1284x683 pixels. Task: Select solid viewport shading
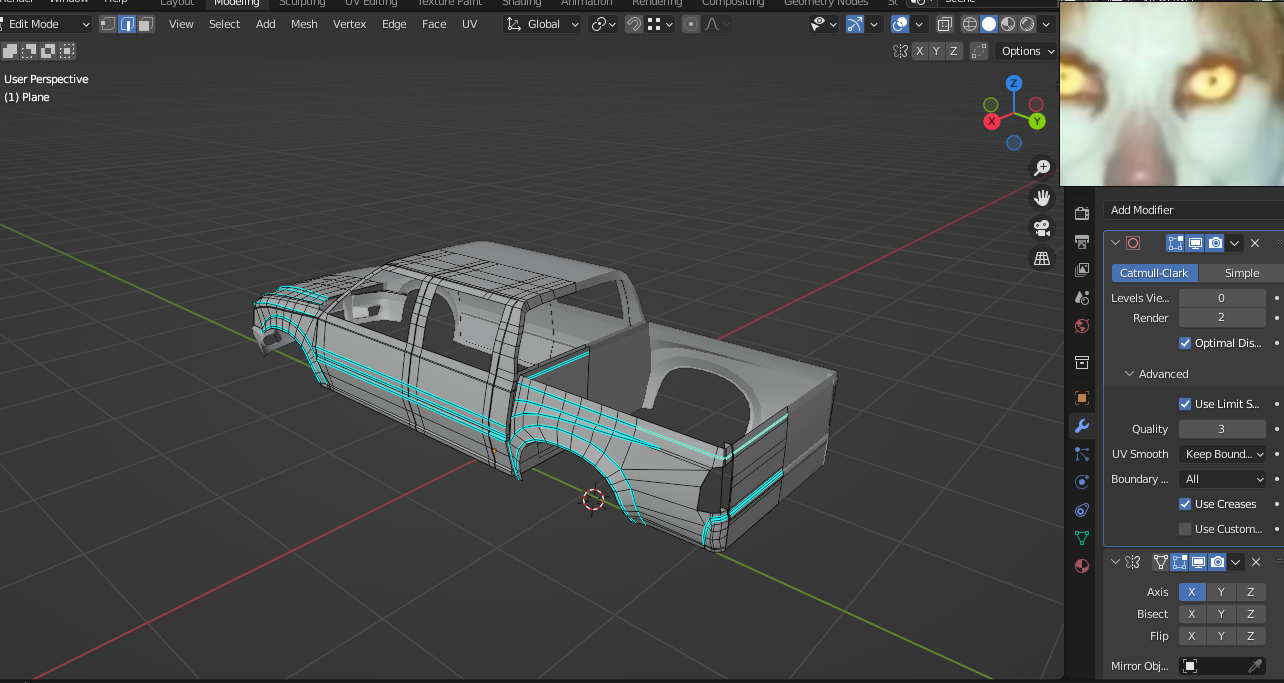(x=988, y=24)
